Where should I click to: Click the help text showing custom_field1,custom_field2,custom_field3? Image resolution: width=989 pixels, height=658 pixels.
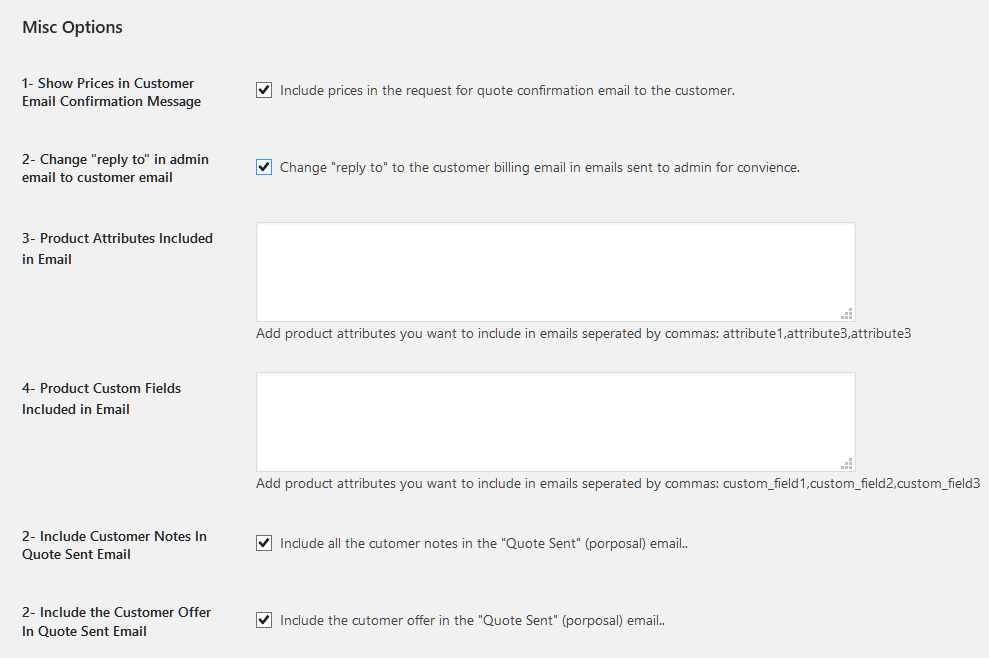click(618, 483)
